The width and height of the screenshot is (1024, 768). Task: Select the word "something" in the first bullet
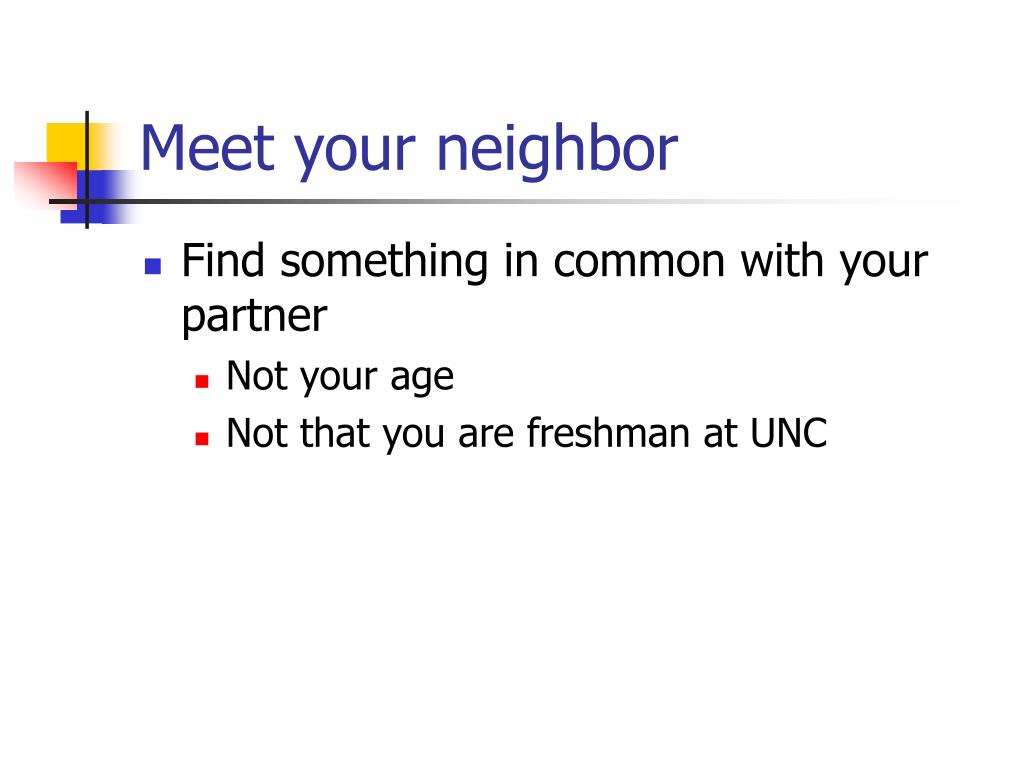coord(384,261)
